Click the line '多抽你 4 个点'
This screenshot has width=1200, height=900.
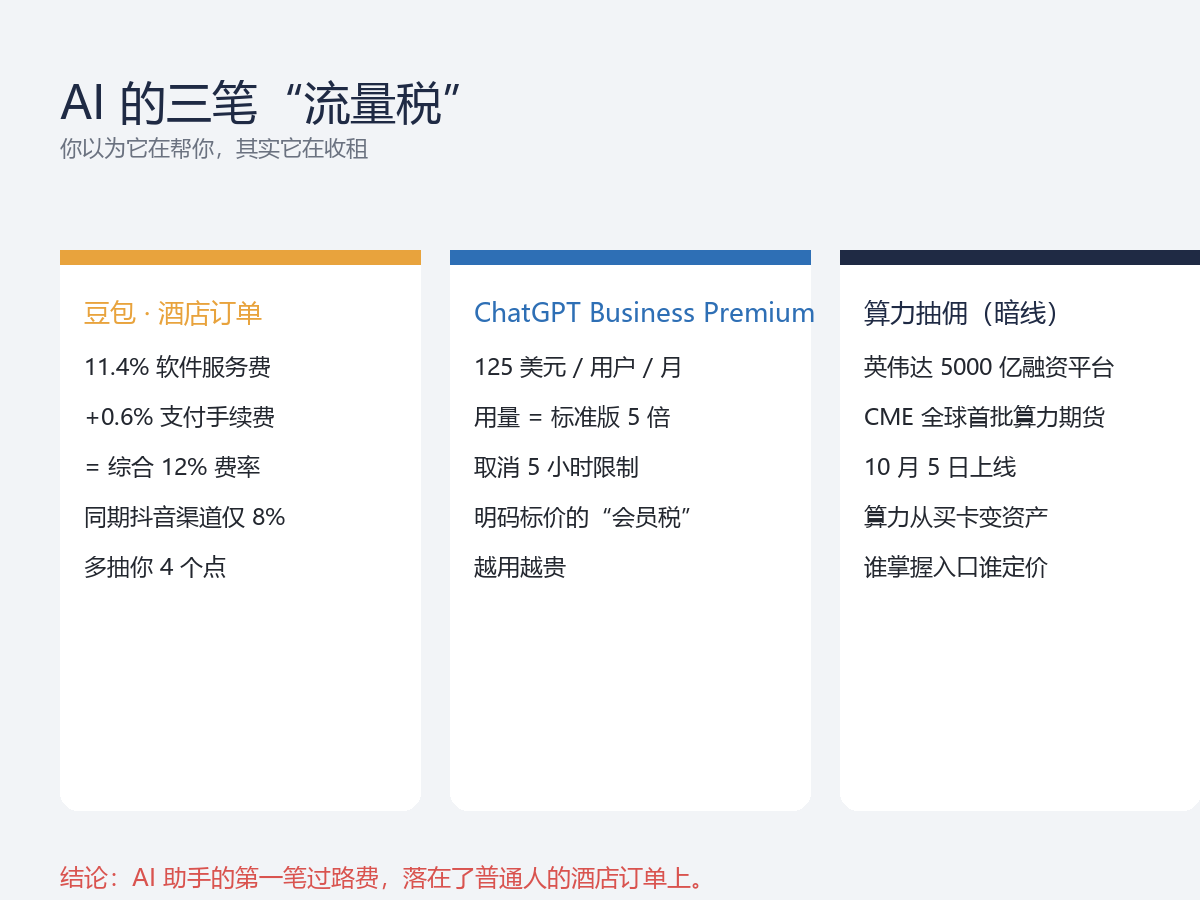click(x=155, y=567)
